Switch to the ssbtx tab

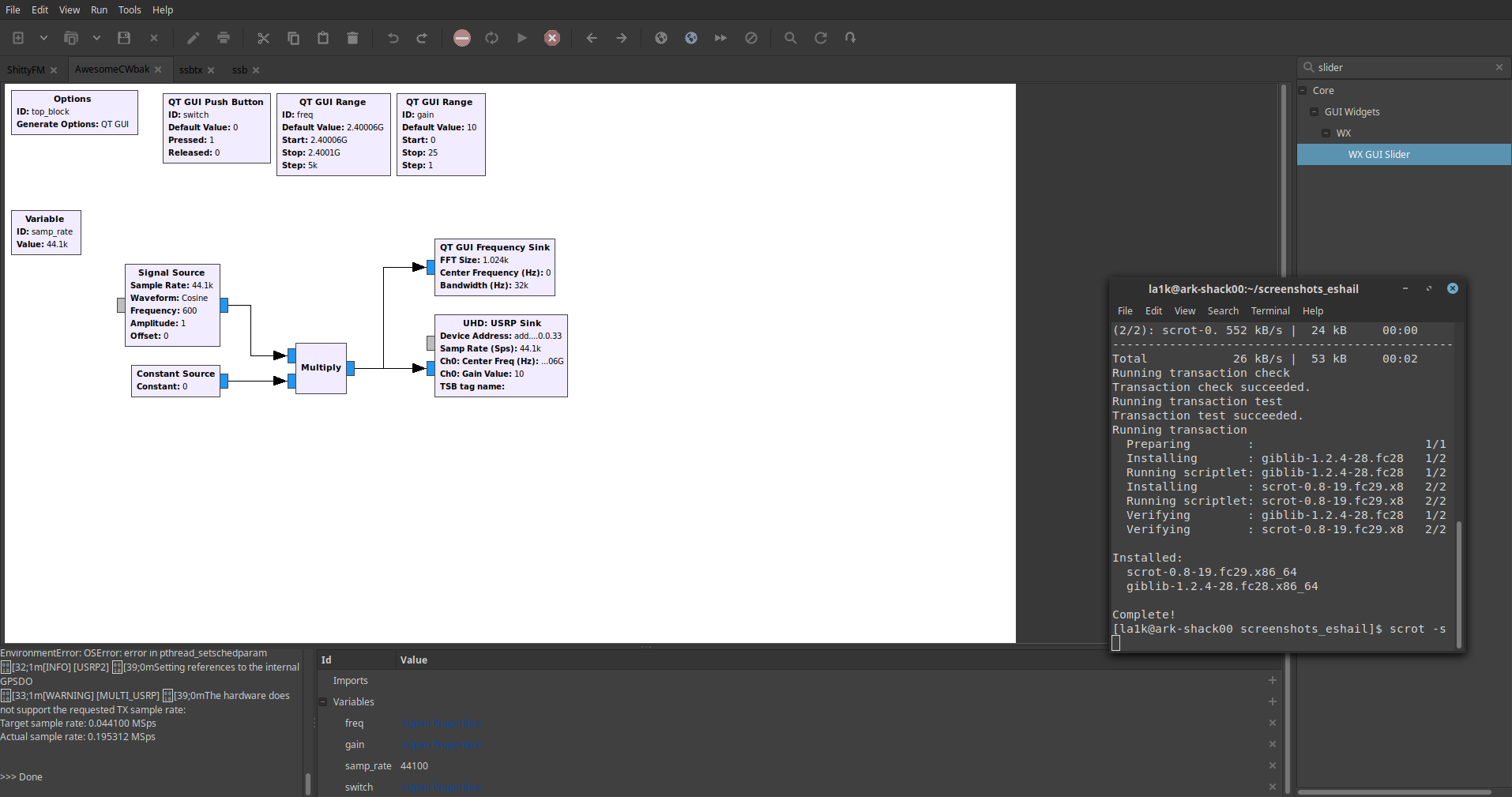[190, 70]
